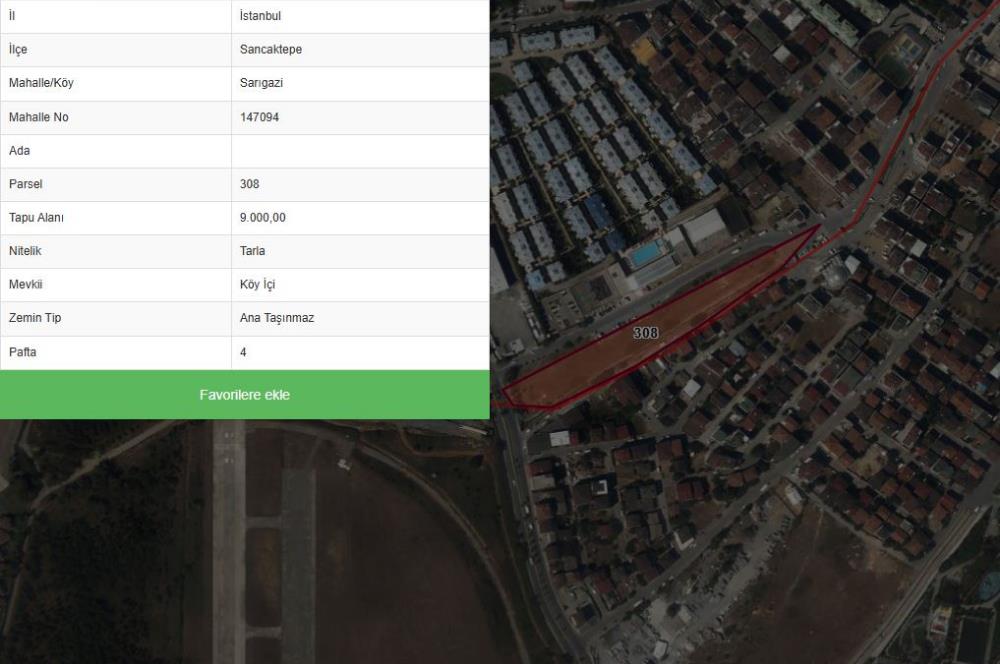The height and width of the screenshot is (664, 1000).
Task: Click the Mahalle/Köy row label
Action: [x=41, y=83]
